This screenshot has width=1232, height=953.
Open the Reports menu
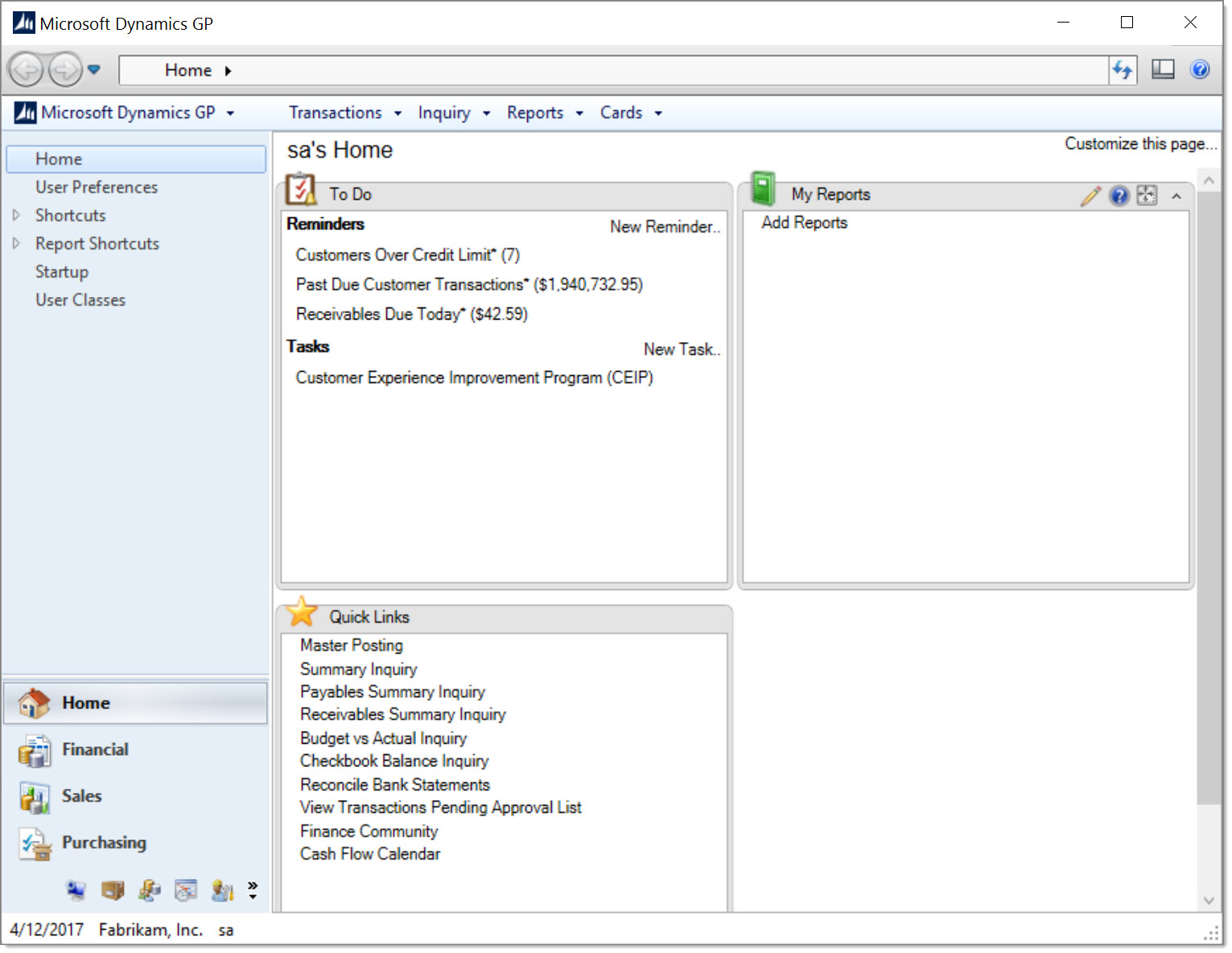pos(544,113)
